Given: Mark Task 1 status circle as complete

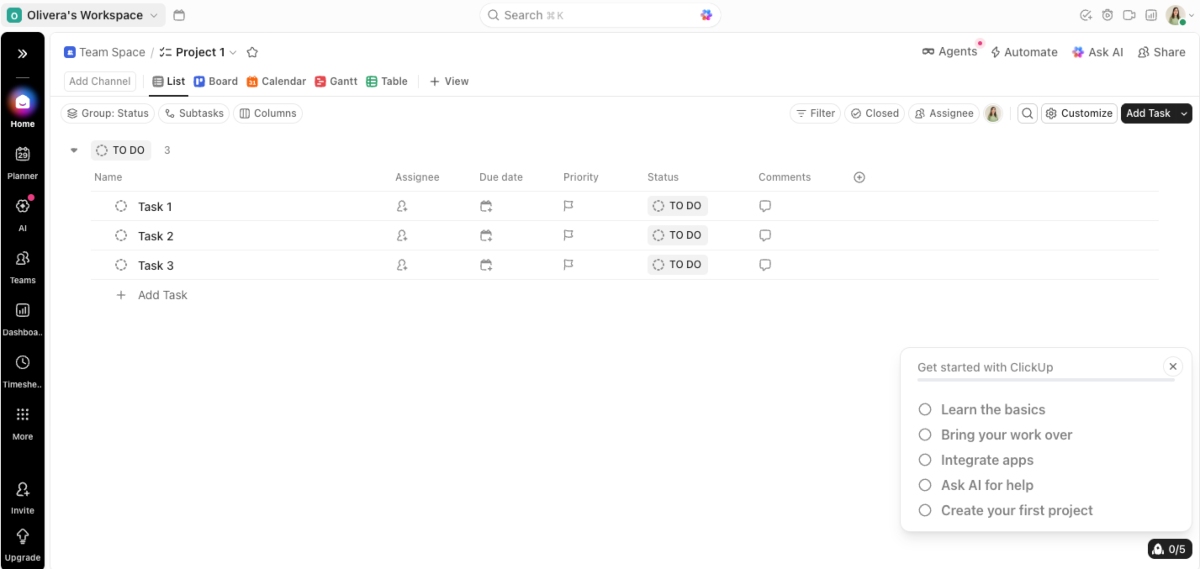Looking at the screenshot, I should coord(121,206).
